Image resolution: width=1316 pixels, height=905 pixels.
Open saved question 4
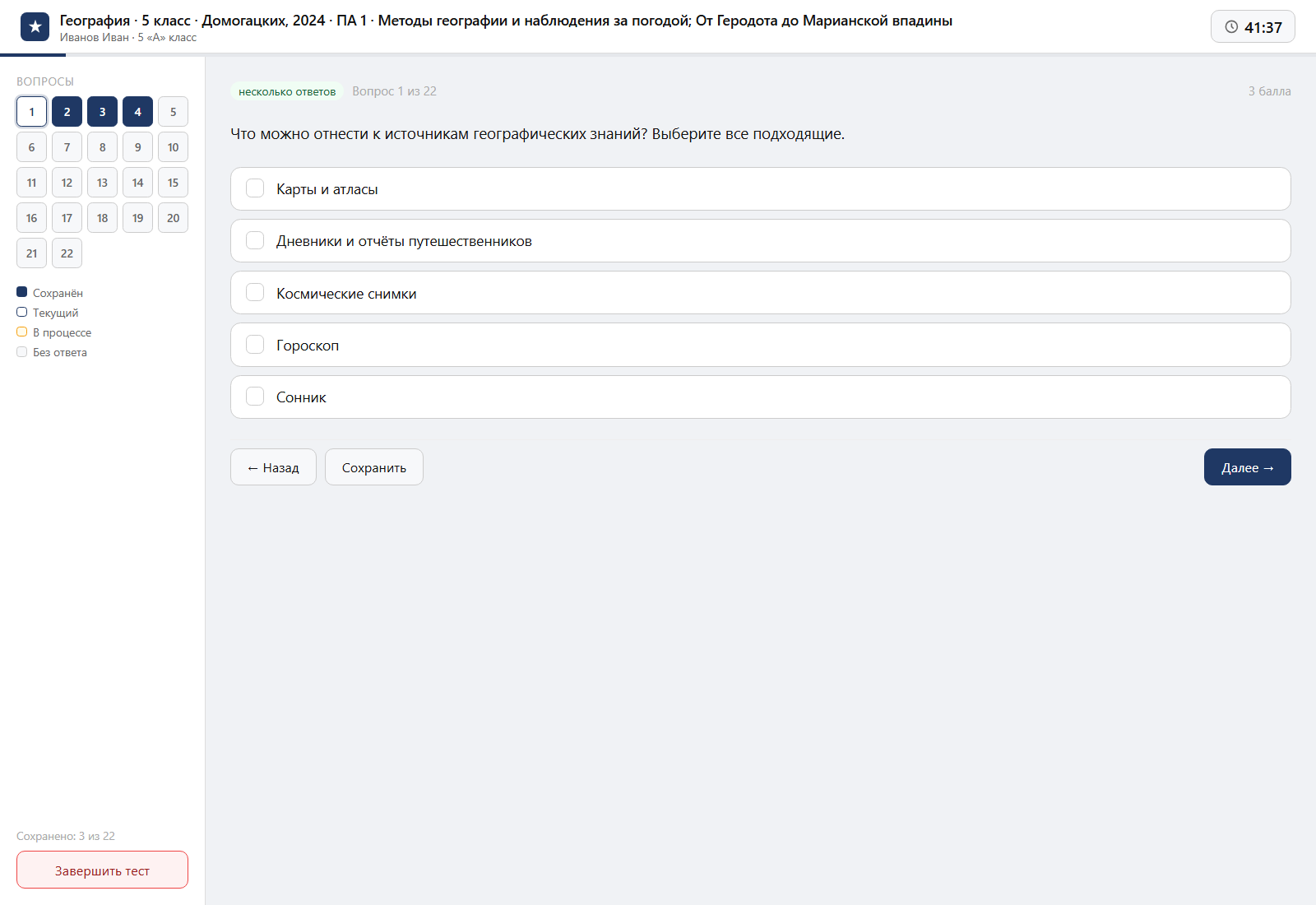click(137, 112)
